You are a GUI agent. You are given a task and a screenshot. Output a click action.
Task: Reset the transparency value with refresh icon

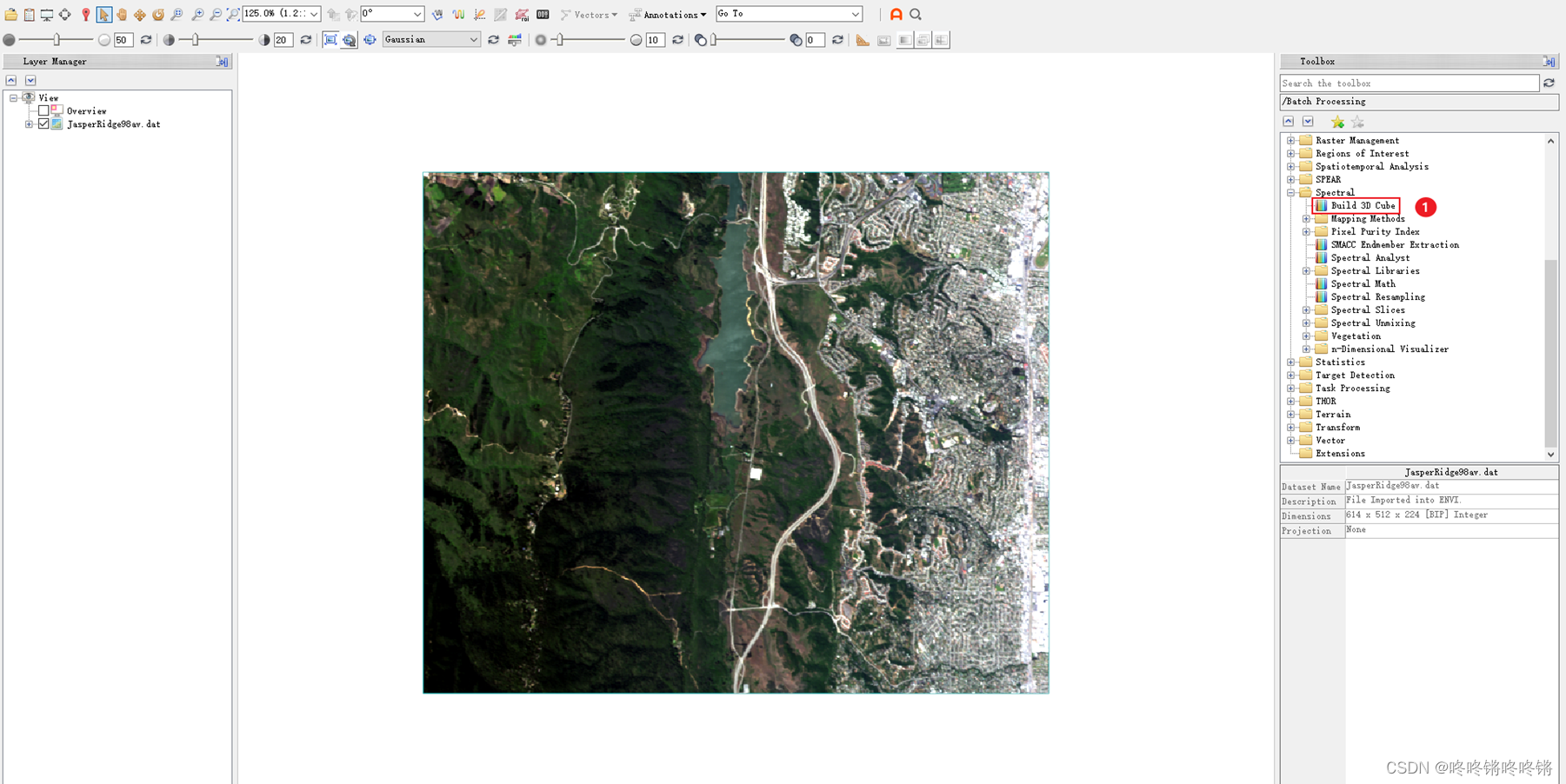coord(837,40)
